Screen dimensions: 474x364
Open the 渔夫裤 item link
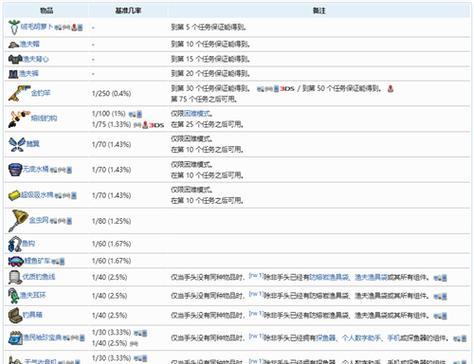[28, 73]
